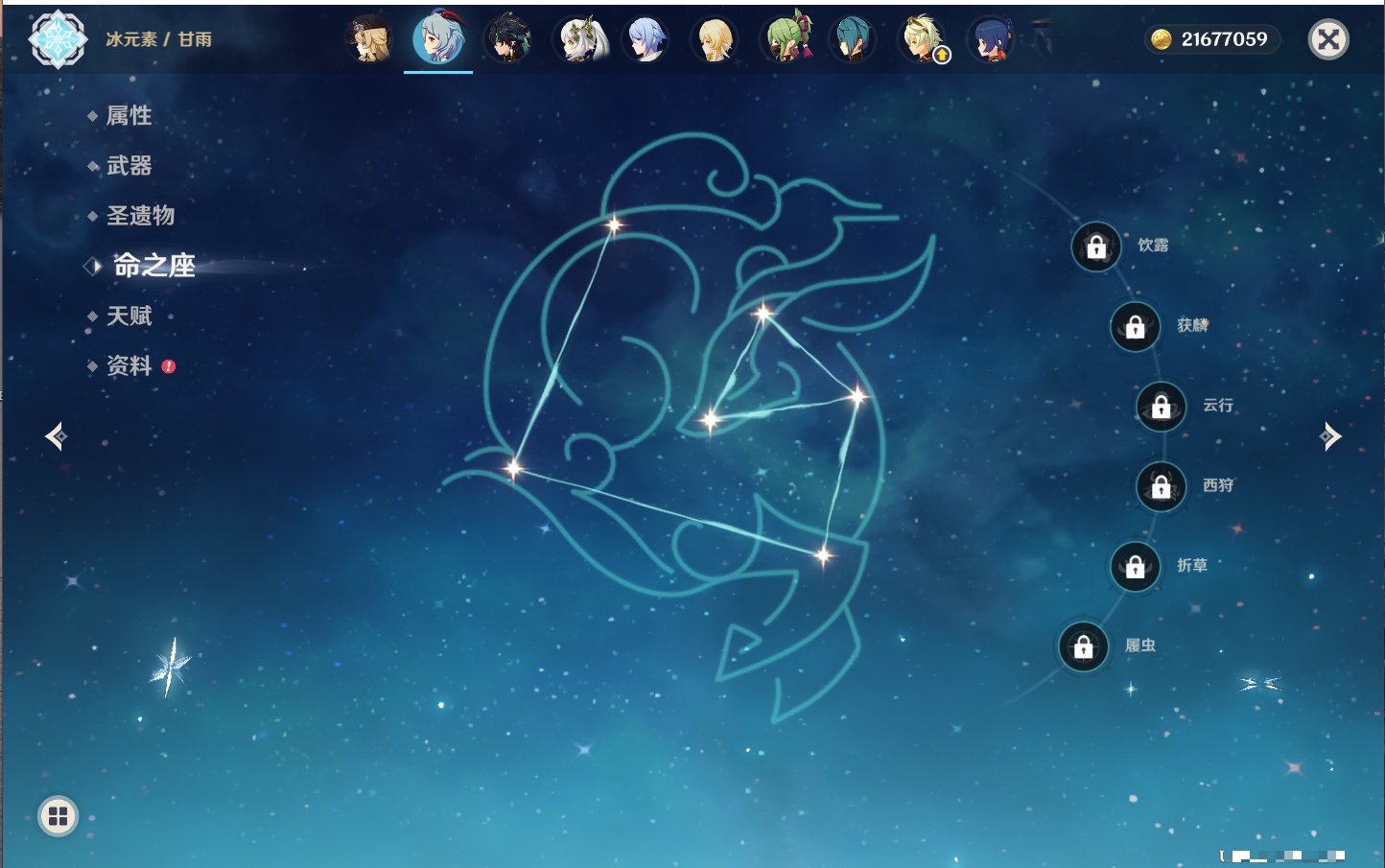Inspect the locked 履虫 constellation node
The width and height of the screenshot is (1385, 868).
1084,646
